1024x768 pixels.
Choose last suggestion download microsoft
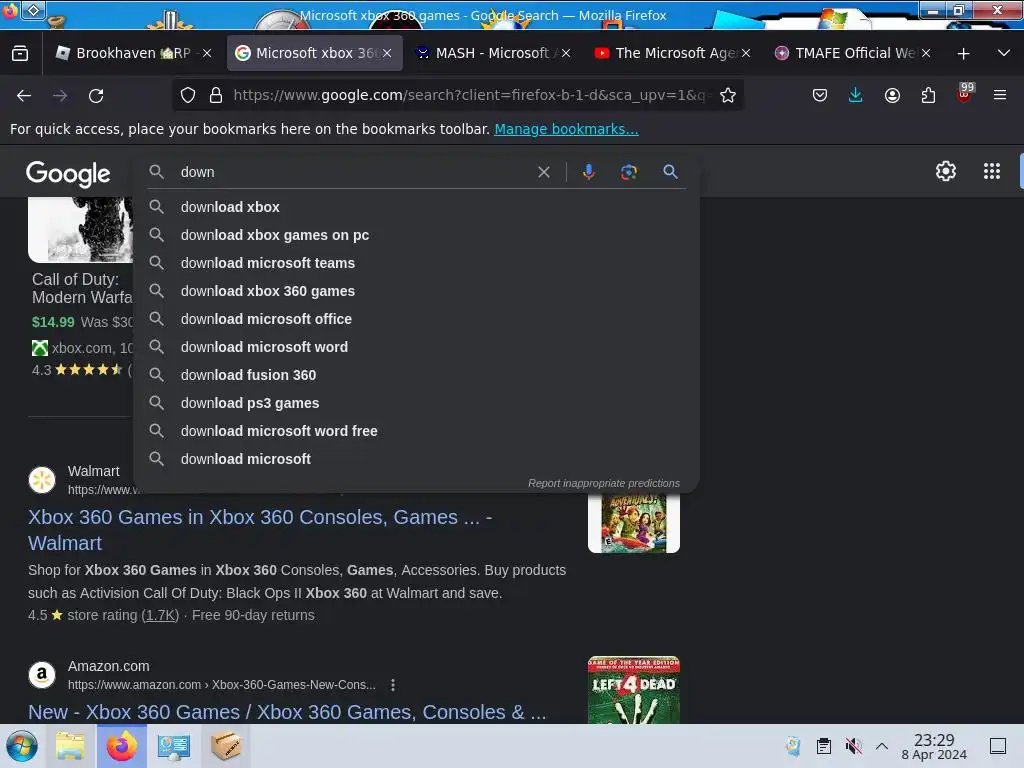[x=417, y=460]
